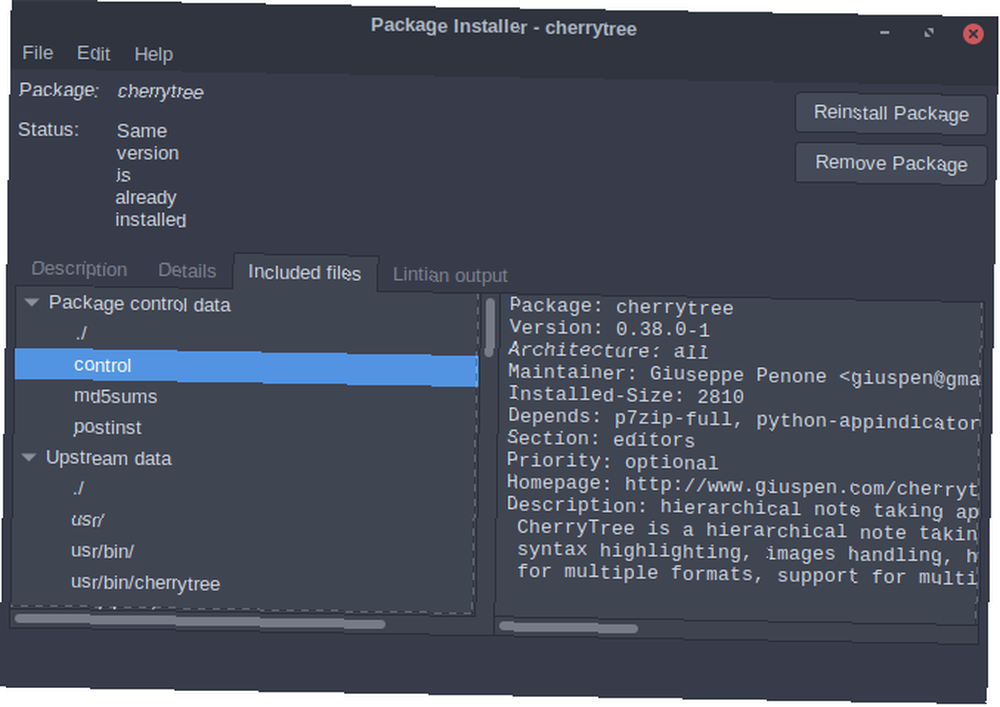This screenshot has width=1000, height=707.
Task: Select the control file entry
Action: 246,367
